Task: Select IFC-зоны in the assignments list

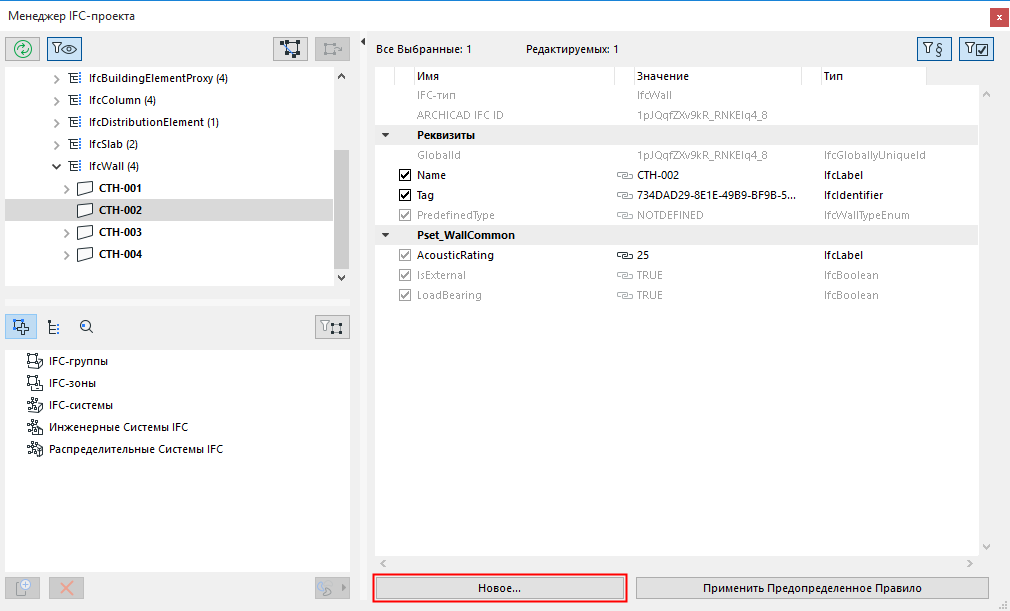Action: pos(72,383)
